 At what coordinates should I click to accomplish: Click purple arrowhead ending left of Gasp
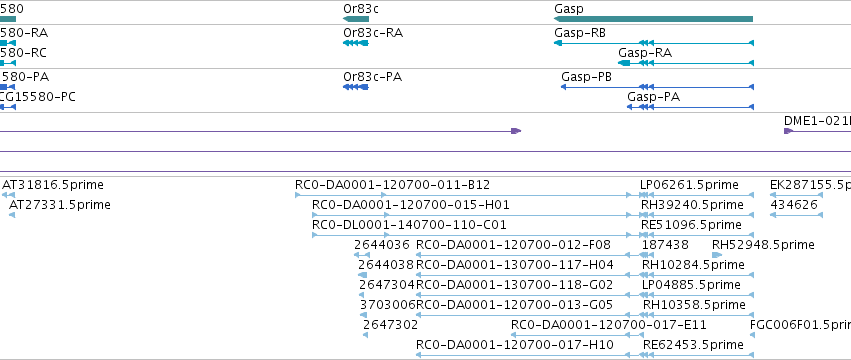(x=516, y=131)
